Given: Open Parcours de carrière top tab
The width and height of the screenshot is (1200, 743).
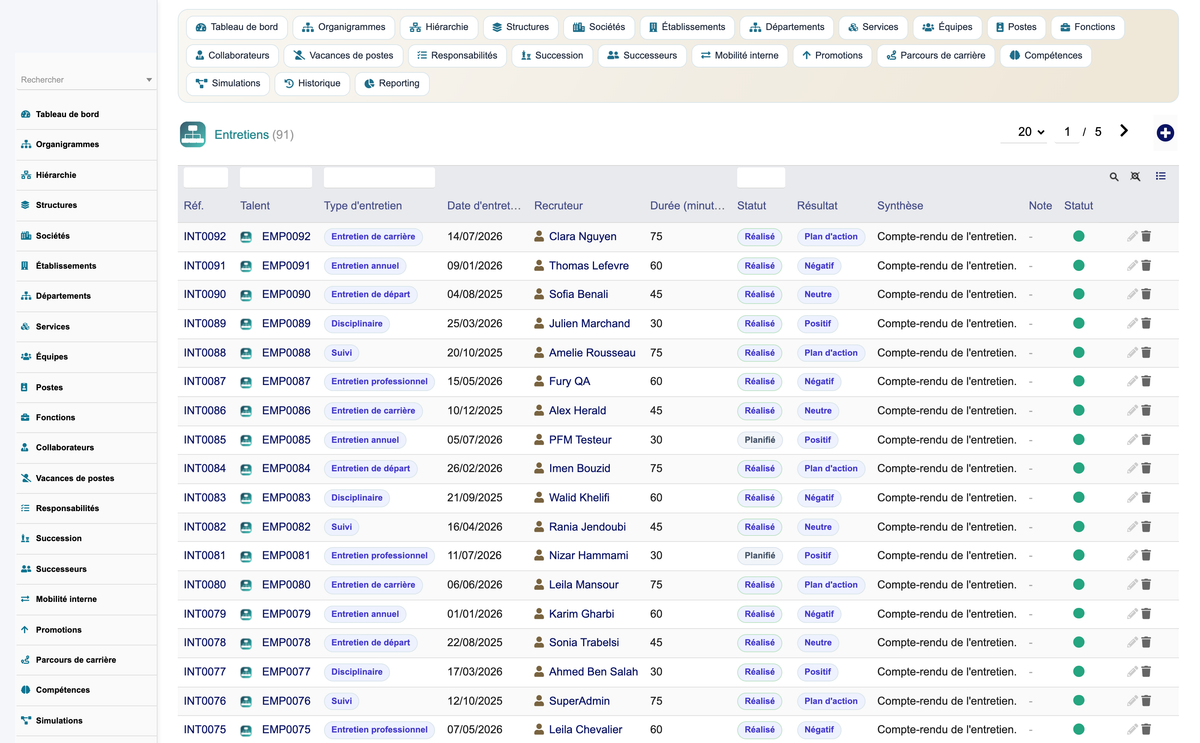Looking at the screenshot, I should 936,56.
